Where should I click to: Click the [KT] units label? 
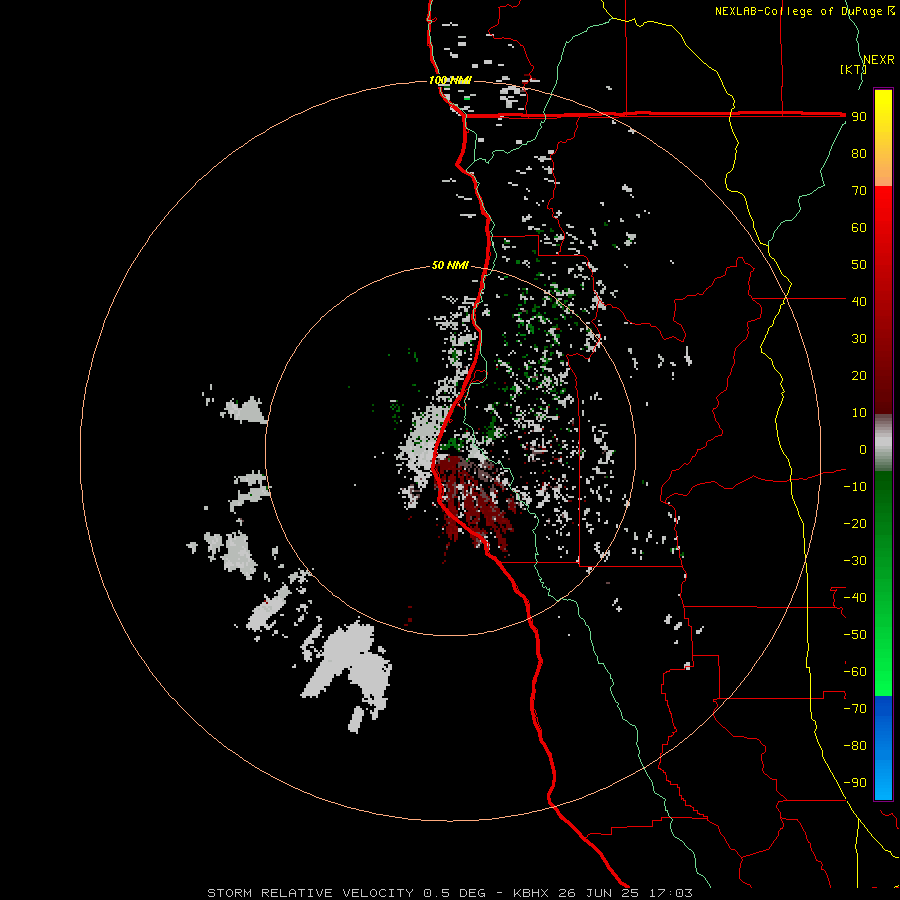coord(854,69)
